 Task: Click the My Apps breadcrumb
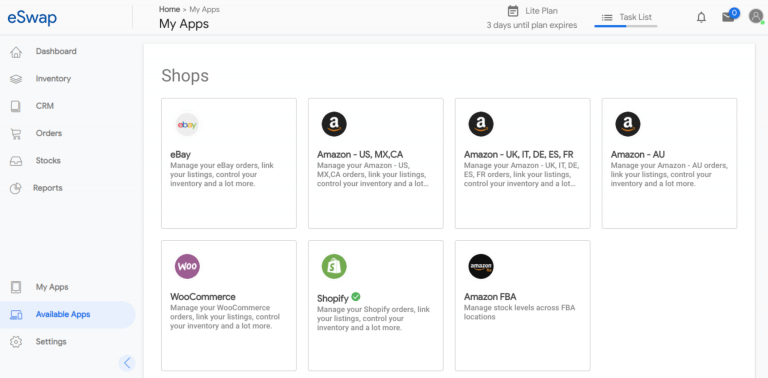(204, 9)
